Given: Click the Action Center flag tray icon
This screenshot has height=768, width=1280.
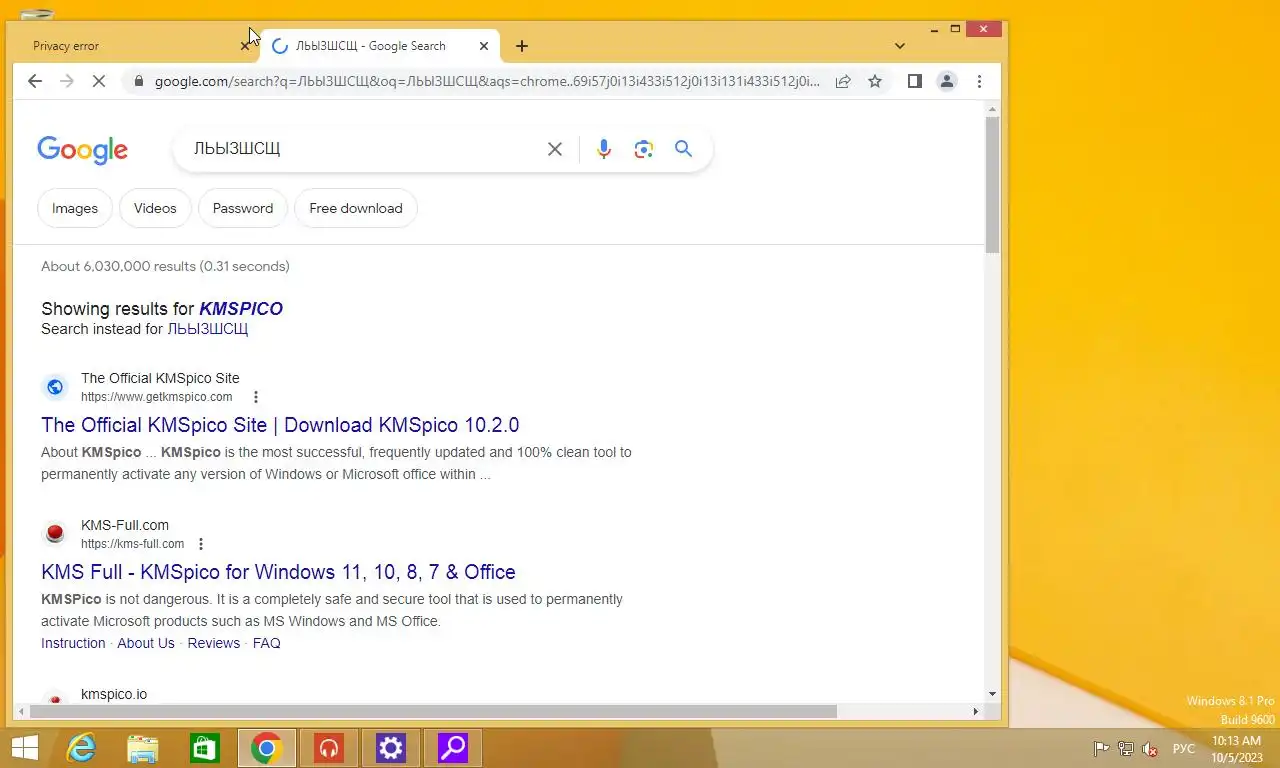Looking at the screenshot, I should point(1101,749).
